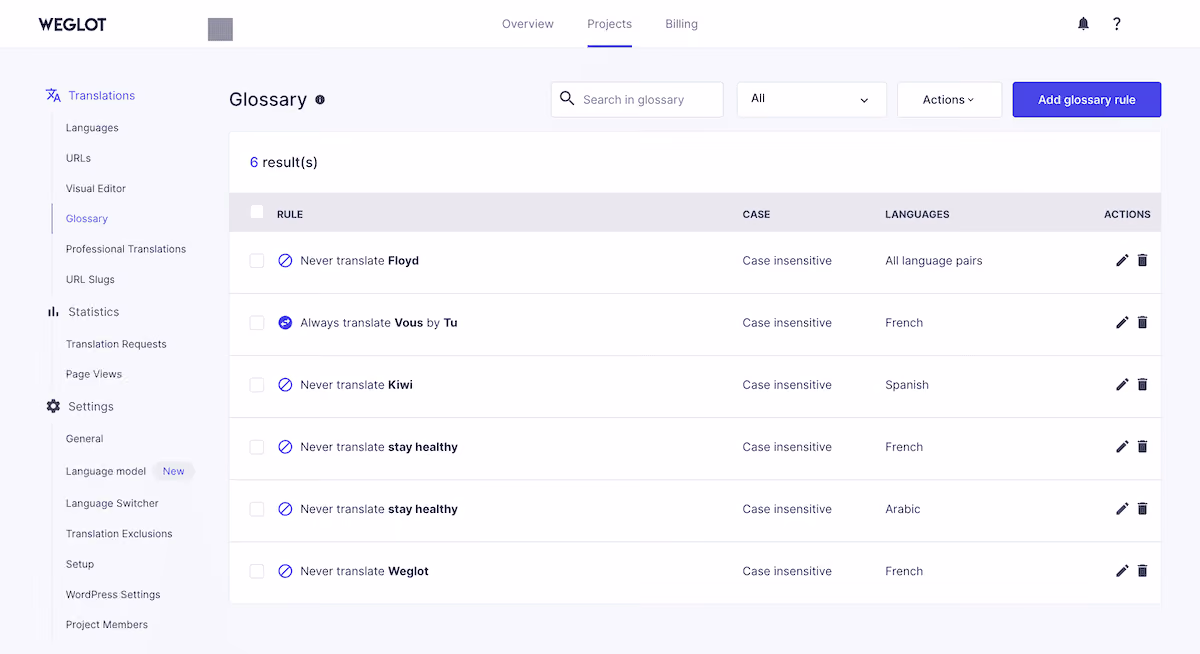The height and width of the screenshot is (654, 1200).
Task: Select Glossary in the sidebar
Action: click(x=87, y=219)
